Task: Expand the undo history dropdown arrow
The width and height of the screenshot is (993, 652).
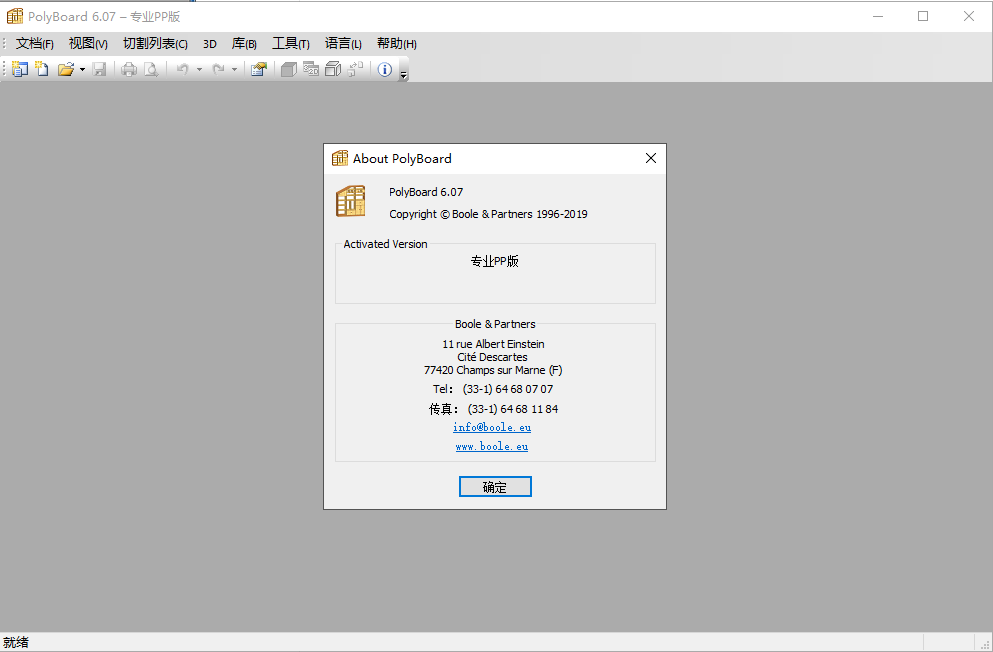Action: pyautogui.click(x=199, y=69)
